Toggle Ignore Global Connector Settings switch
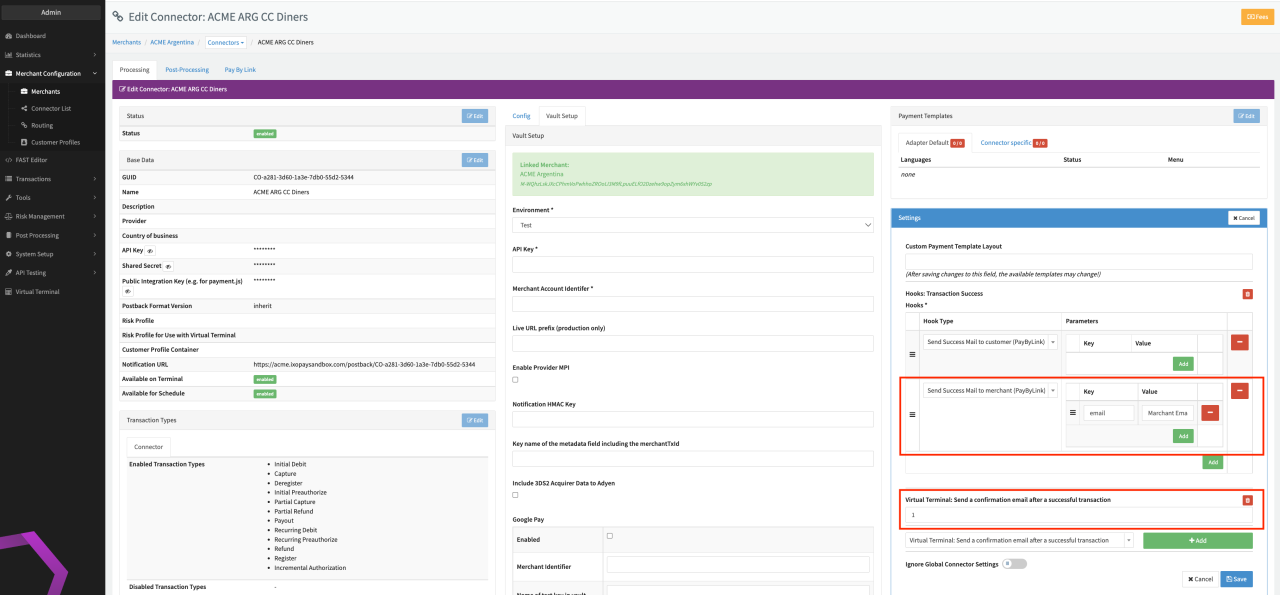This screenshot has width=1280, height=595. point(1014,564)
